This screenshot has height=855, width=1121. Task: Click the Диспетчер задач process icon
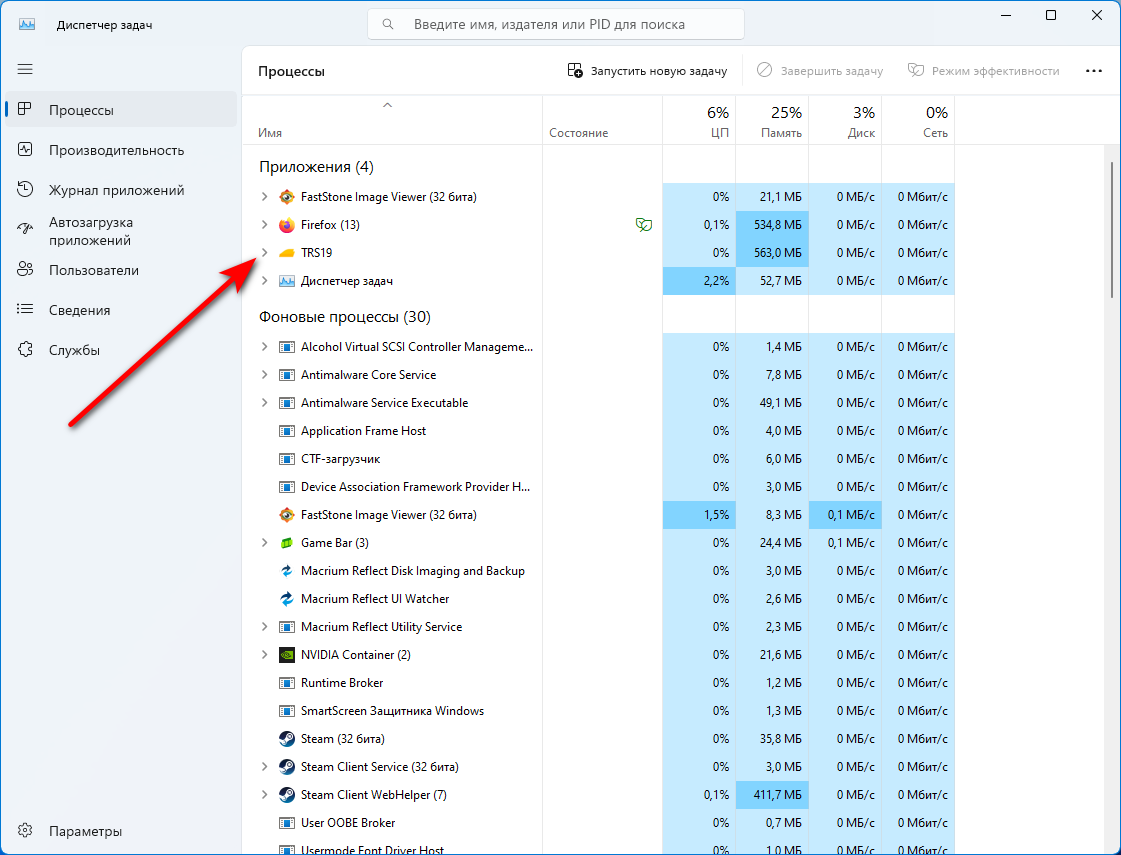pyautogui.click(x=287, y=281)
